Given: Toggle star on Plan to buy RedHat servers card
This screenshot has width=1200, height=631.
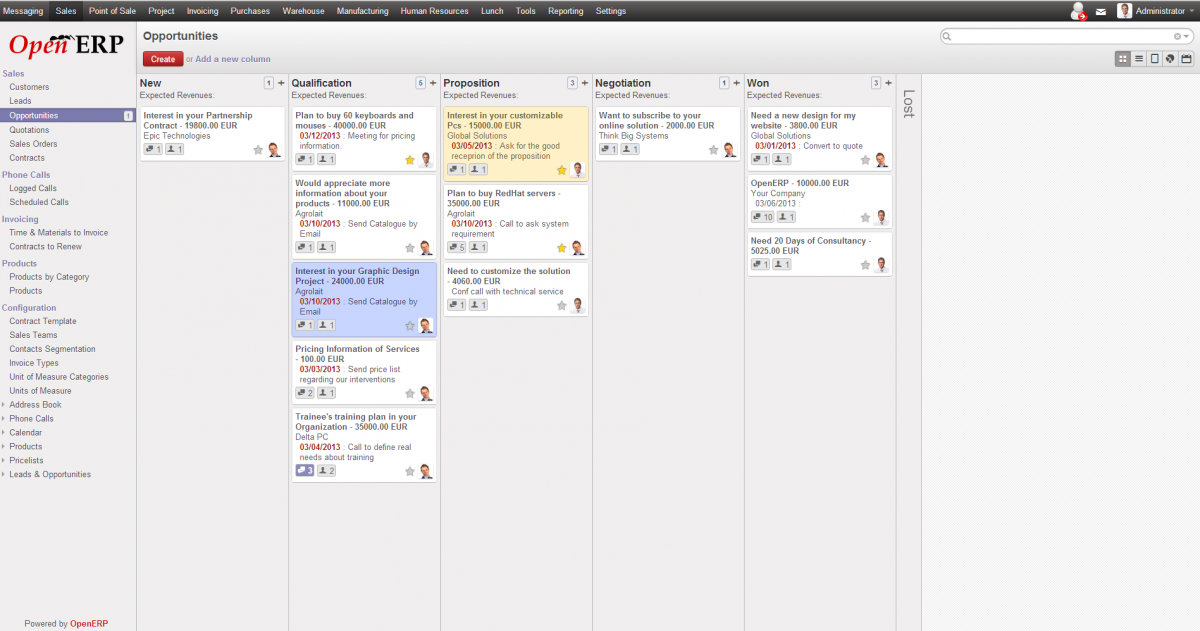Looking at the screenshot, I should (x=562, y=248).
